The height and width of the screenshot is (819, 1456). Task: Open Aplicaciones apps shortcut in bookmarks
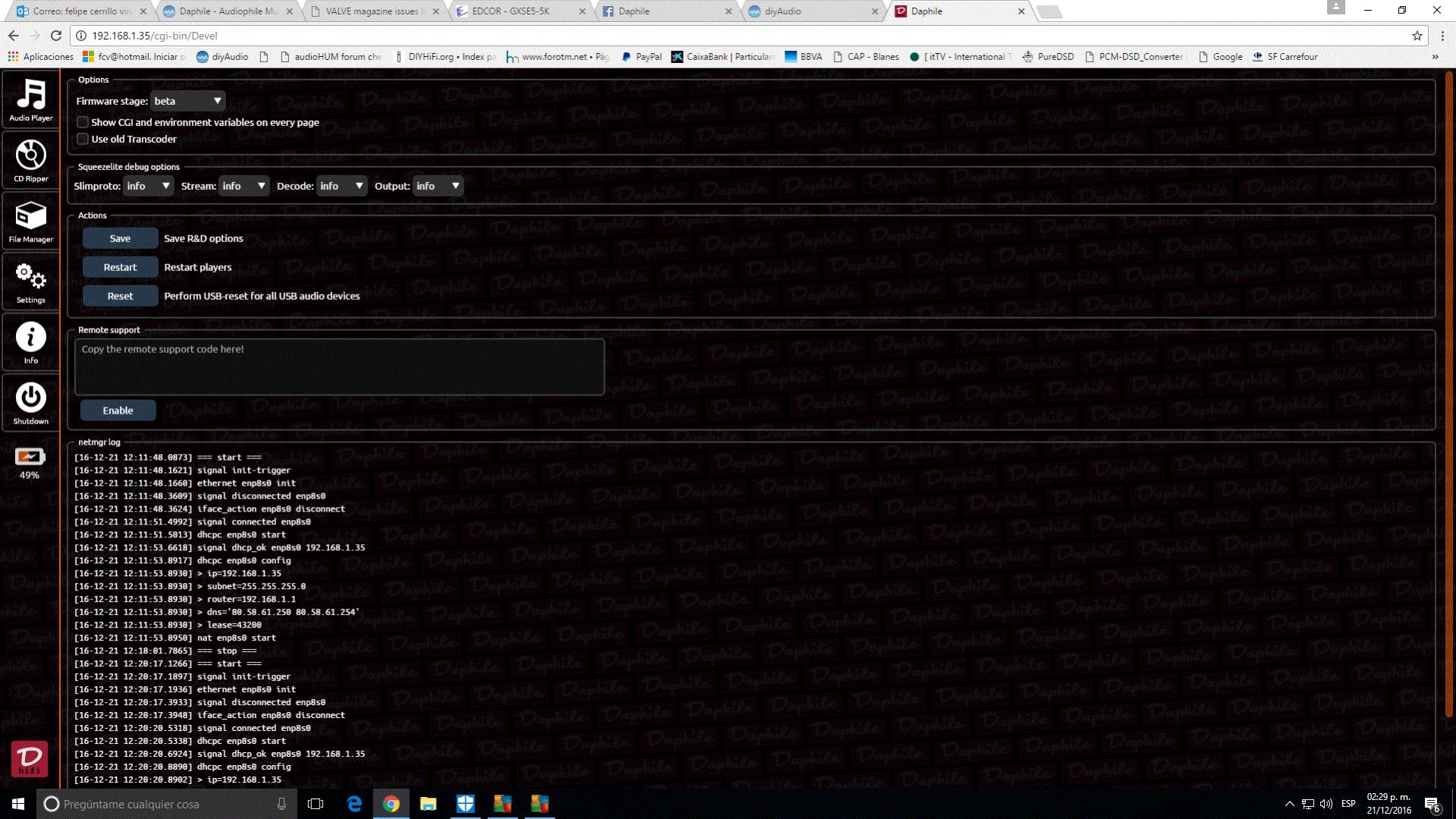click(x=40, y=57)
